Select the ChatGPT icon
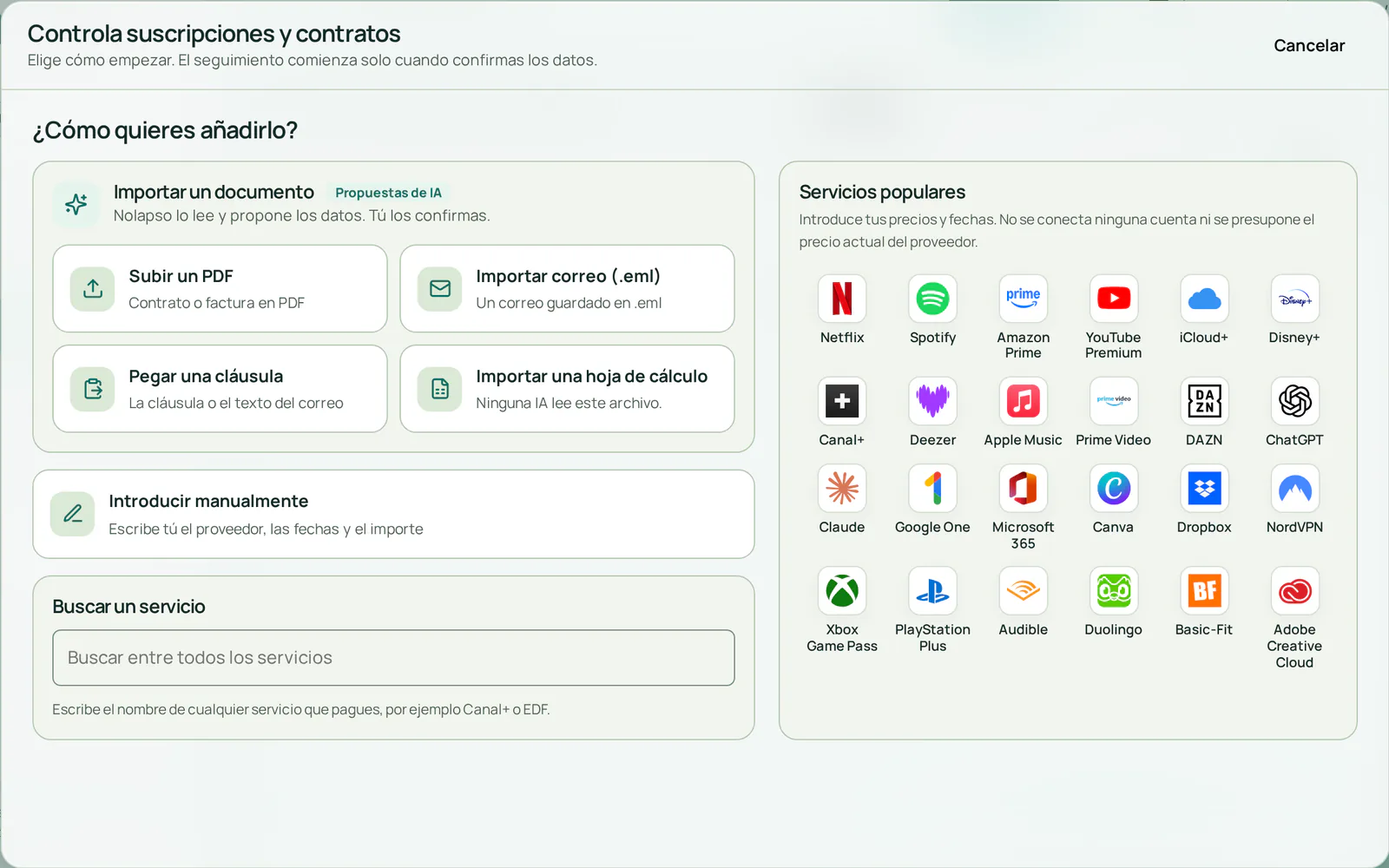Image resolution: width=1389 pixels, height=868 pixels. [x=1294, y=401]
